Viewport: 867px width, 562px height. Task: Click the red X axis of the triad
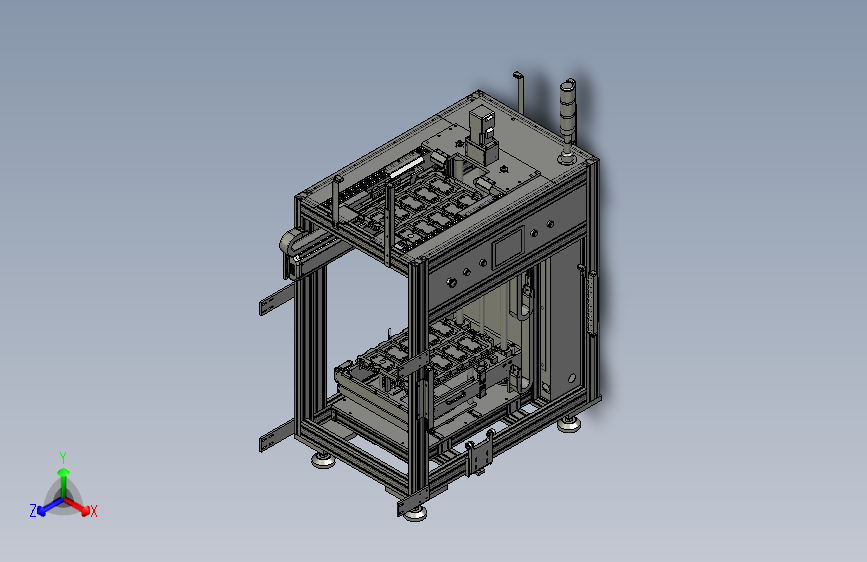(x=77, y=506)
